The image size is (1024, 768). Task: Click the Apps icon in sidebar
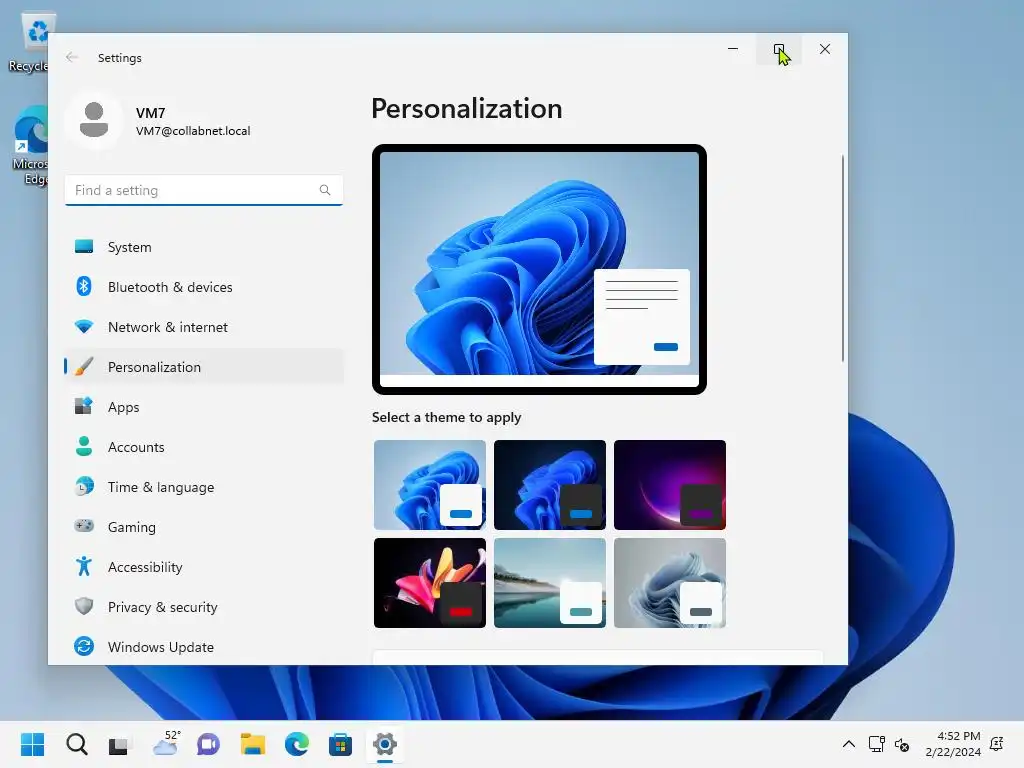click(x=84, y=406)
